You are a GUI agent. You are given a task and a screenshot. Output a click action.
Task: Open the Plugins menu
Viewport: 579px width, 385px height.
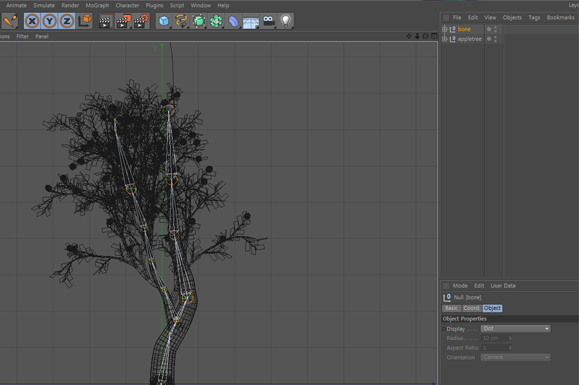click(x=154, y=5)
